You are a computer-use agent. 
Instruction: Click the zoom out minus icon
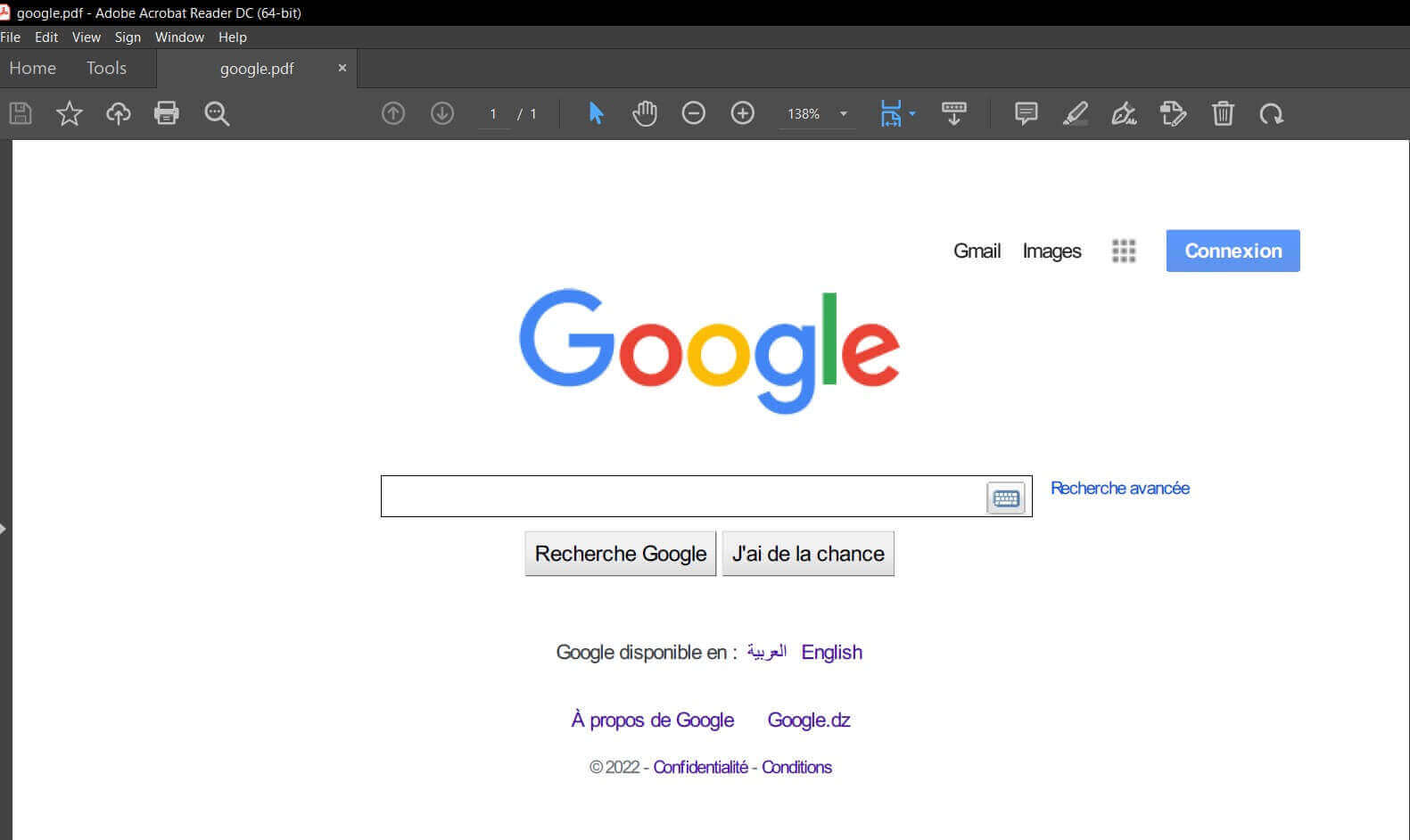(x=693, y=113)
